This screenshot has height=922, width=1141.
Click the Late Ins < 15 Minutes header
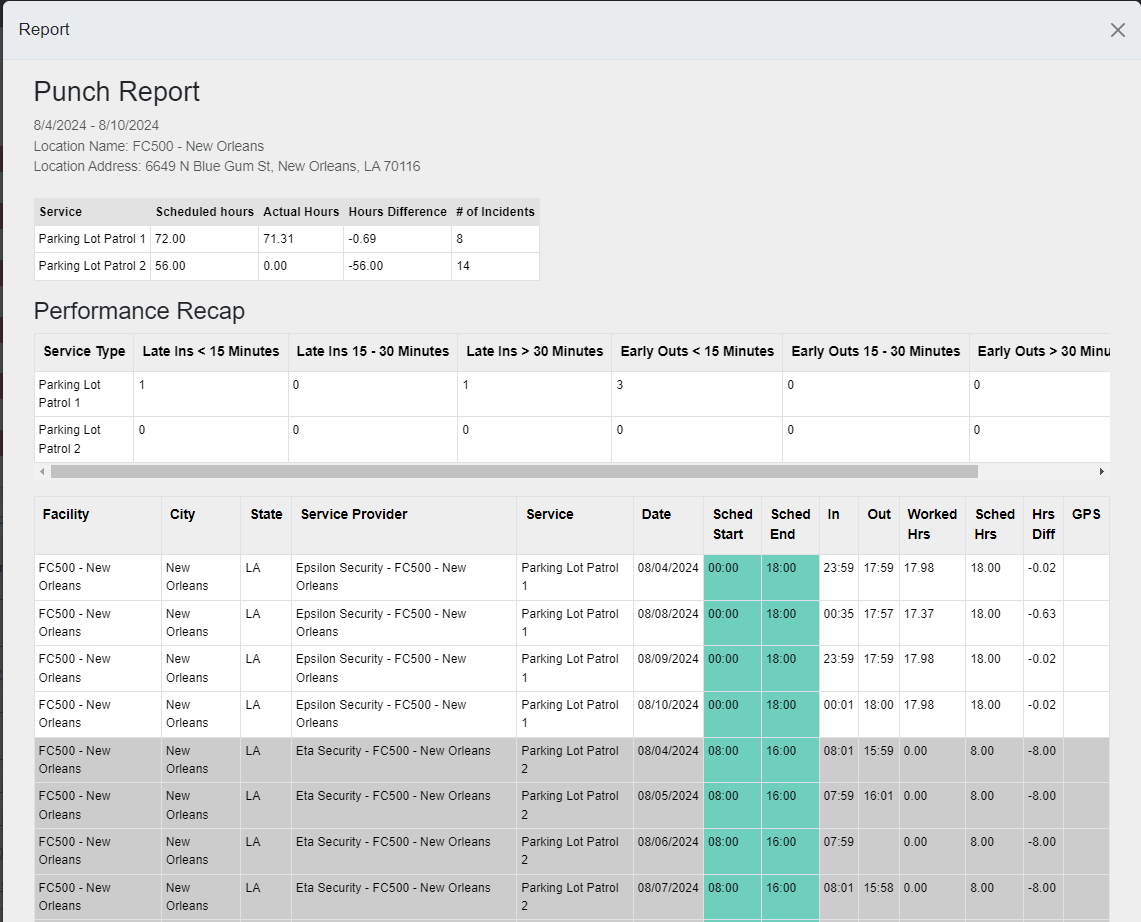[210, 351]
